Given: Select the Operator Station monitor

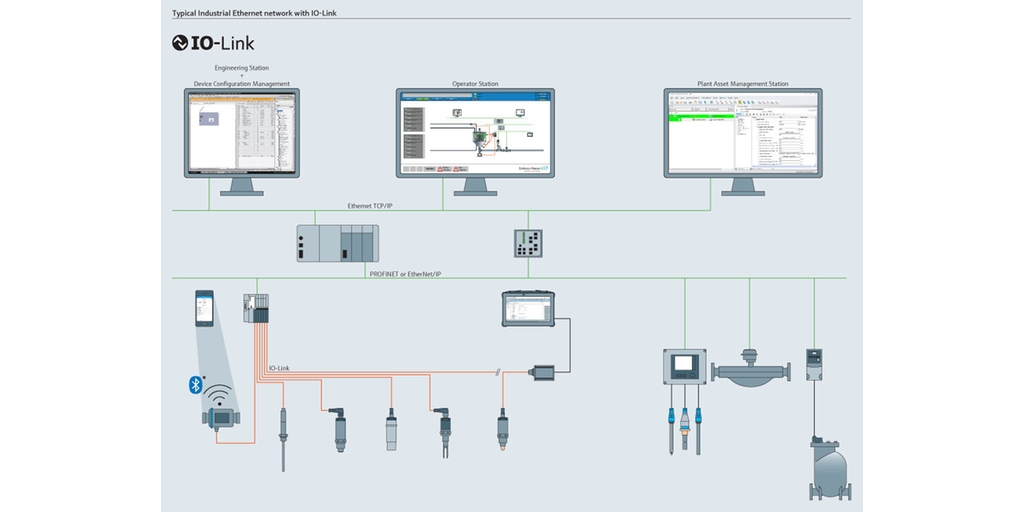Looking at the screenshot, I should tap(475, 142).
